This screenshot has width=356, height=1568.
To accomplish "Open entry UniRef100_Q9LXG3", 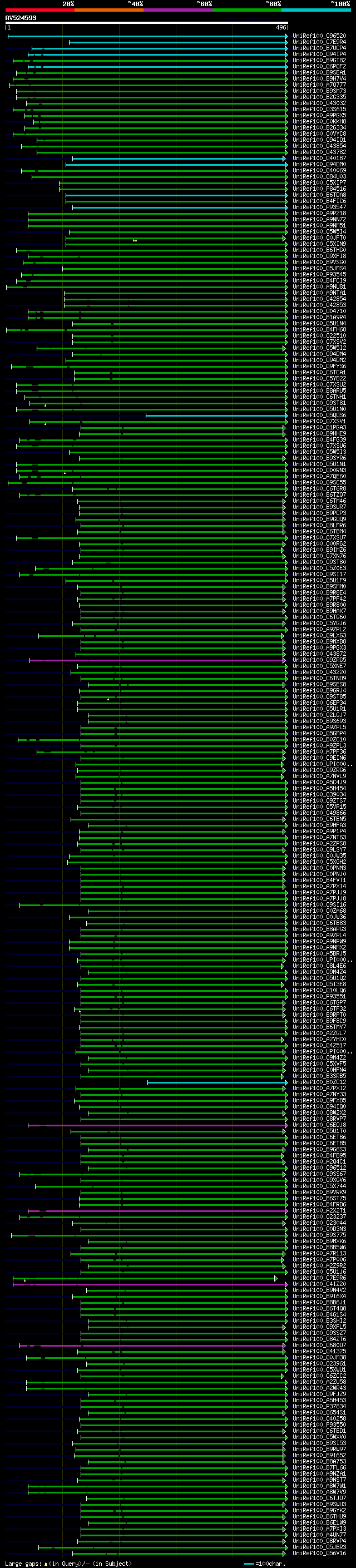I will click(319, 635).
